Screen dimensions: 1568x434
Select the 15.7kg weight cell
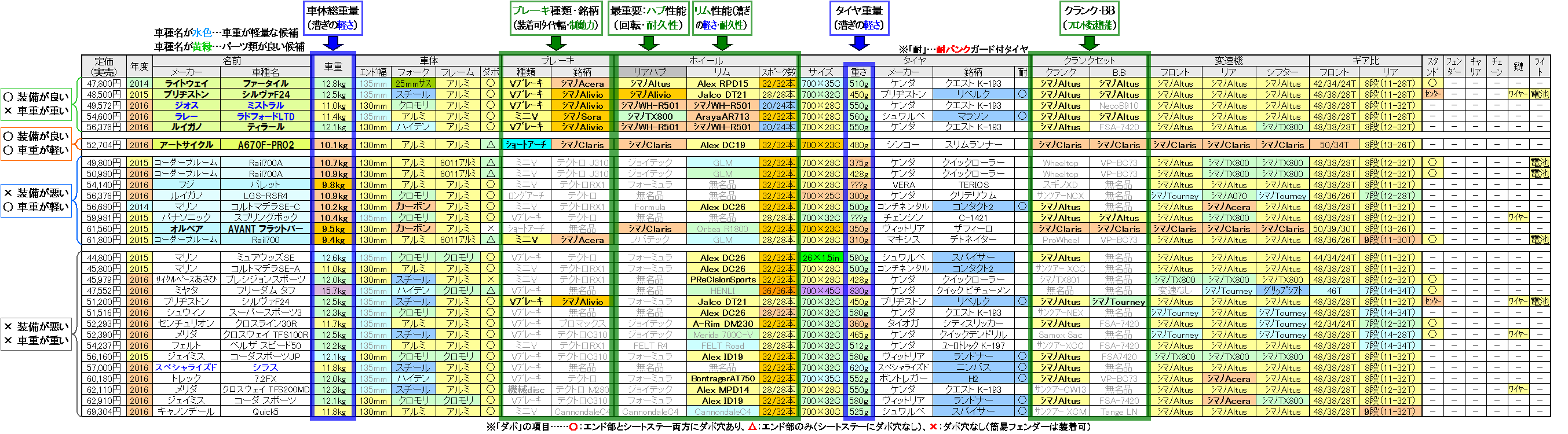tap(334, 290)
